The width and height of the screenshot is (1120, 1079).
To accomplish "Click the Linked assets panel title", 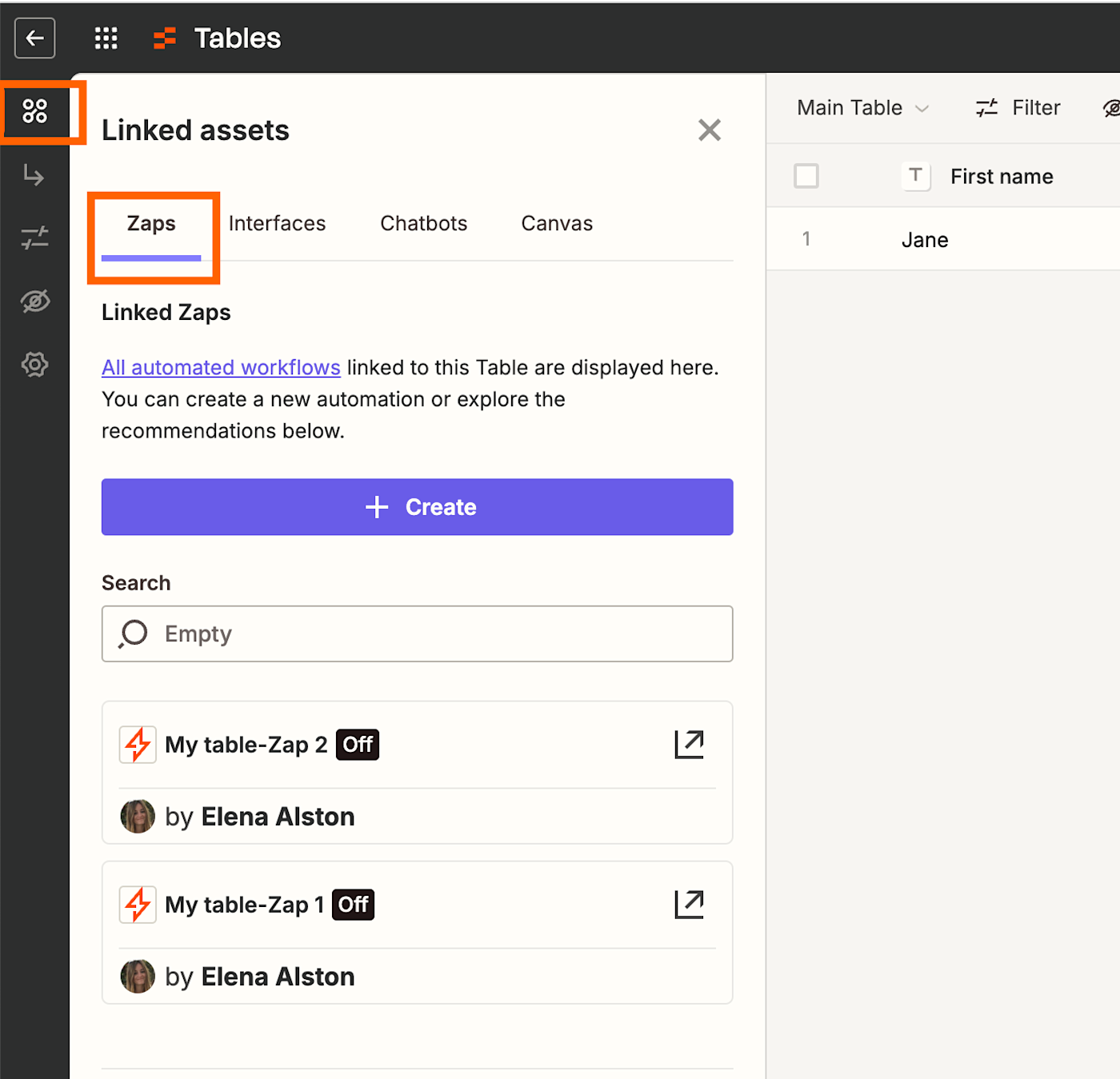I will pyautogui.click(x=195, y=130).
